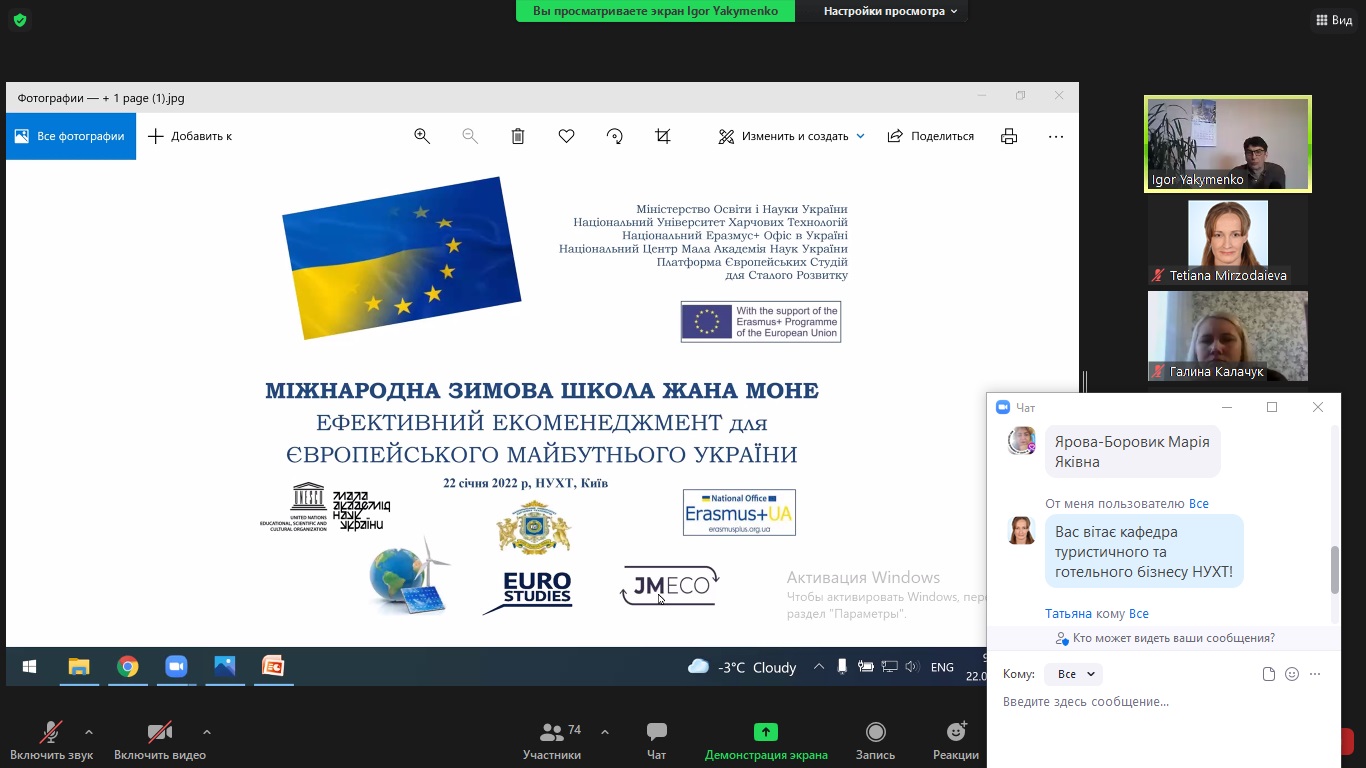
Task: Close the Чат window
Action: pyautogui.click(x=1318, y=407)
